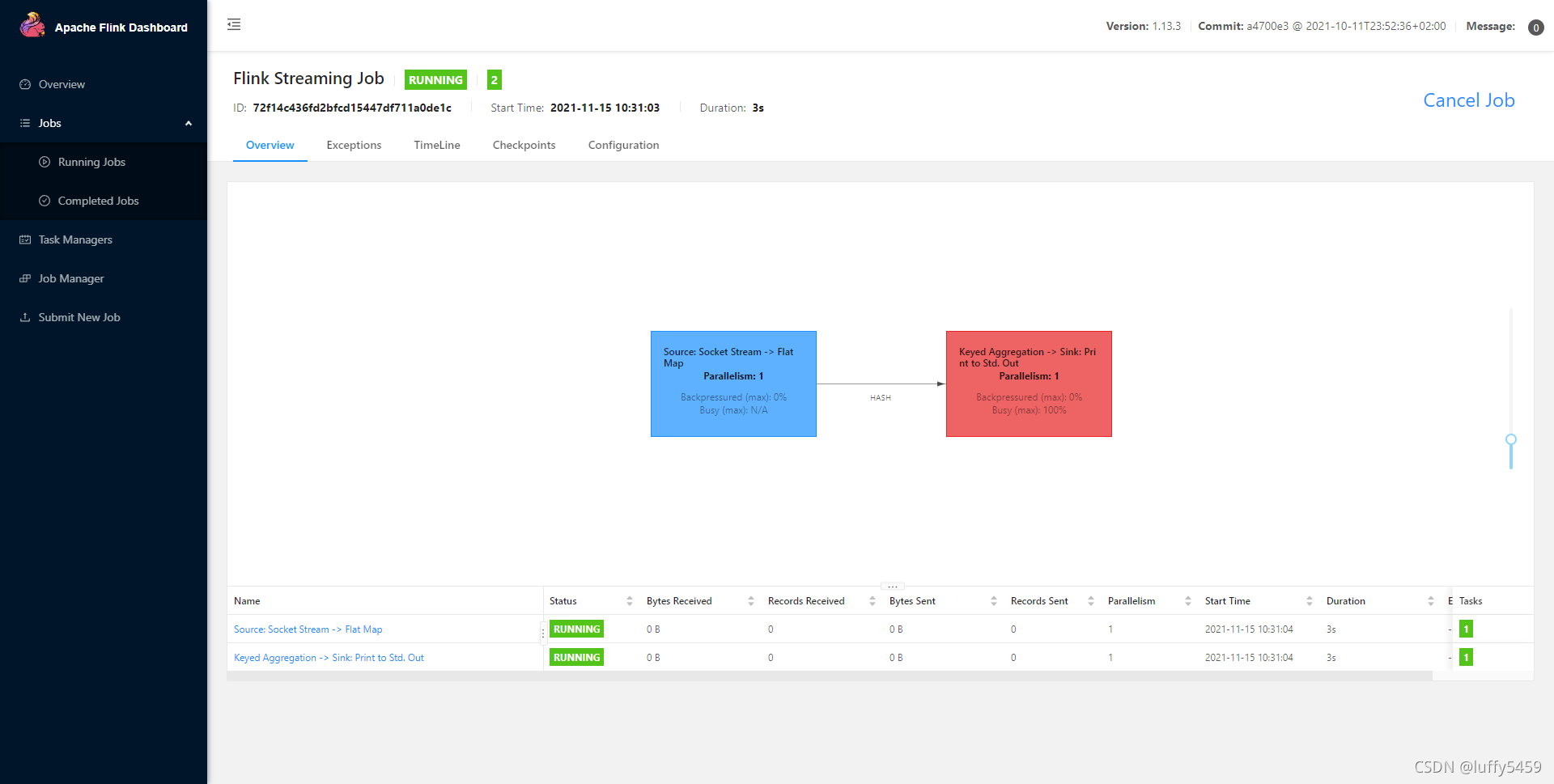This screenshot has height=784, width=1554.
Task: Click RUNNING status of Keyed Aggregation row
Action: [x=576, y=657]
